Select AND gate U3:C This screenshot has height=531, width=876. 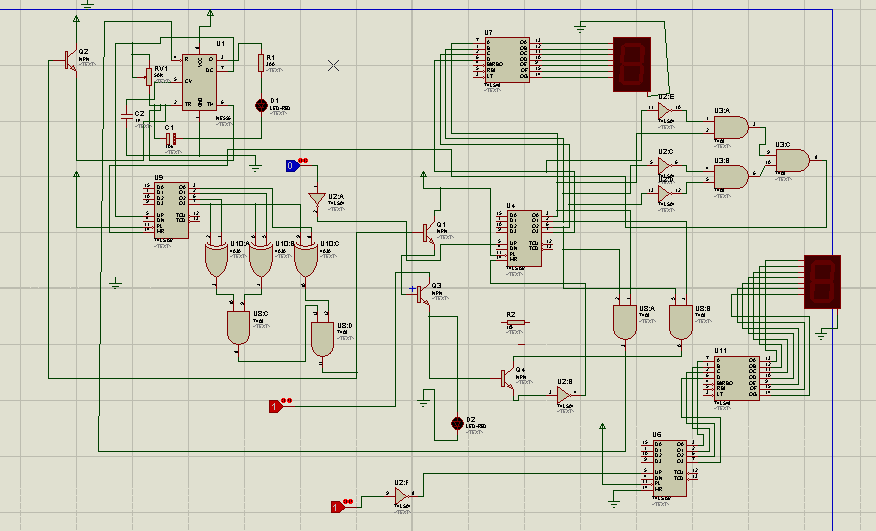point(793,160)
